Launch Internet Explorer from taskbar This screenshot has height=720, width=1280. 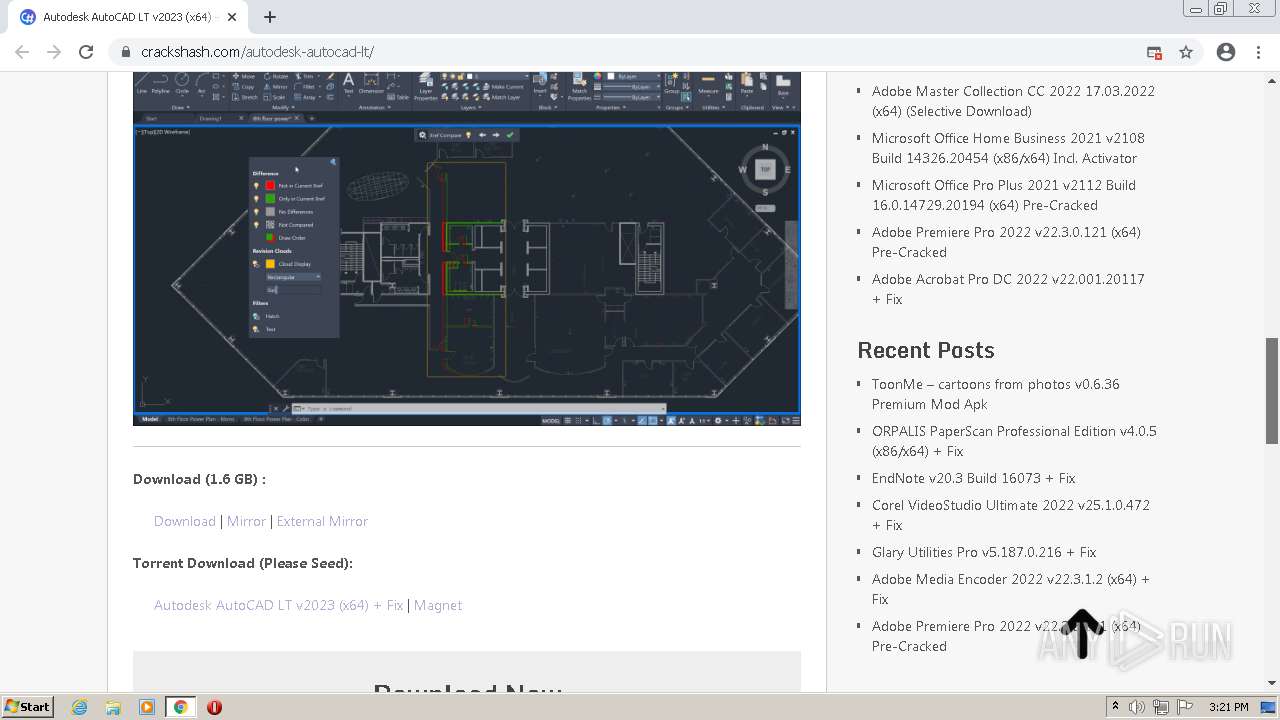point(80,707)
